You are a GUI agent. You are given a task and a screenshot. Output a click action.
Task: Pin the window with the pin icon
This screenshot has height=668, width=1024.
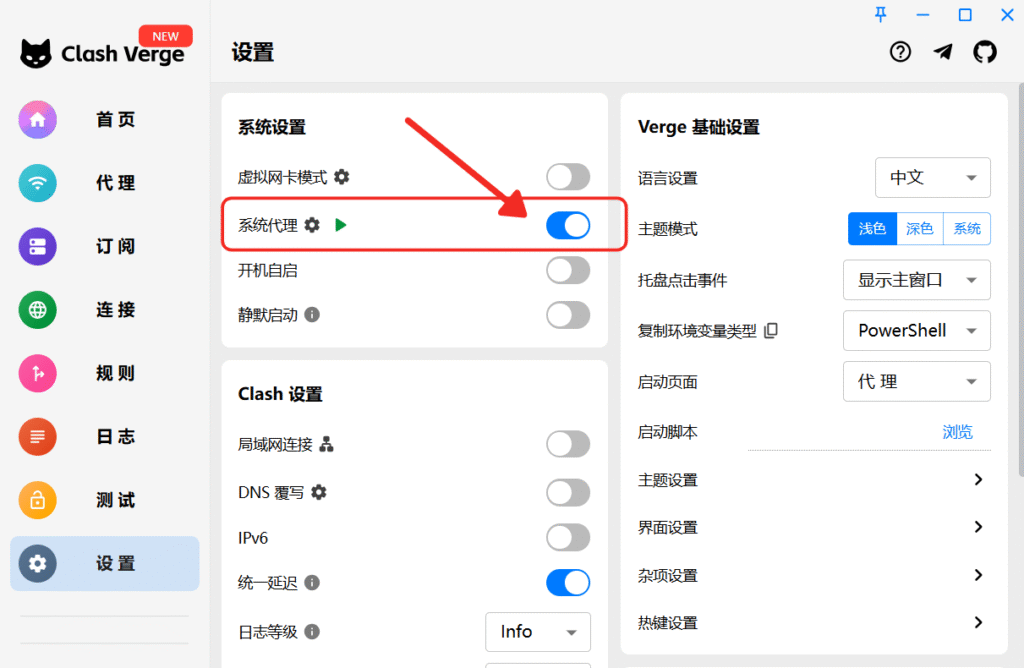pos(880,14)
